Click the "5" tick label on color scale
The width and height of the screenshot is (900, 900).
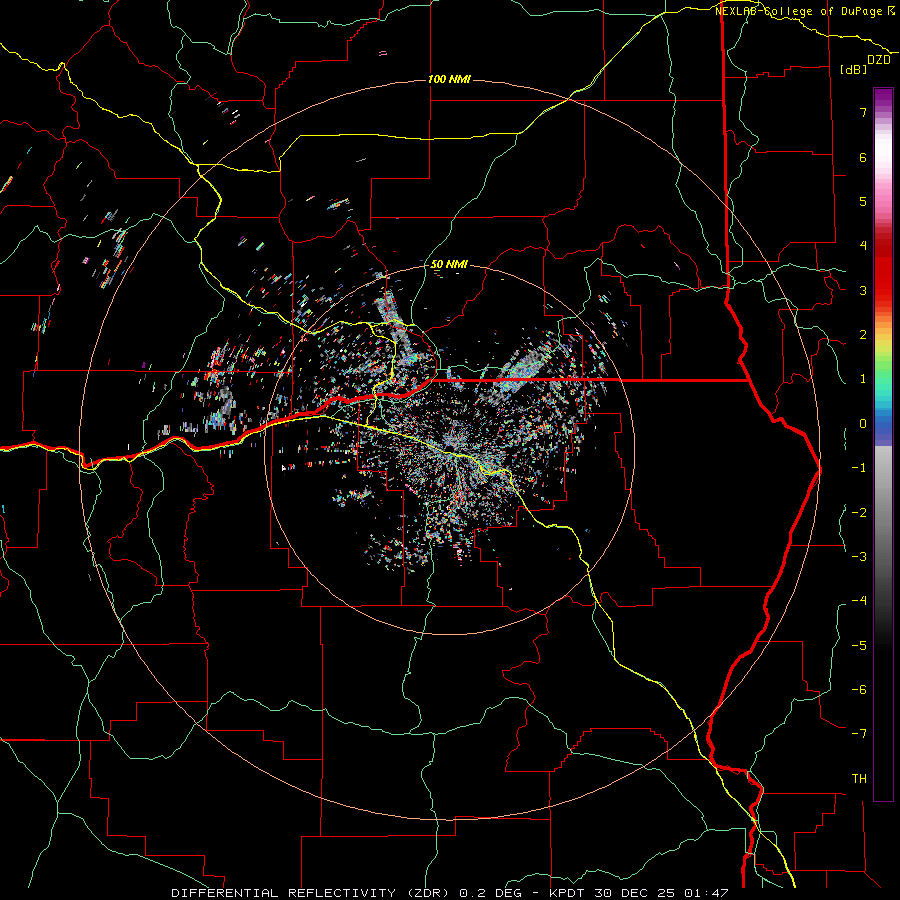862,201
